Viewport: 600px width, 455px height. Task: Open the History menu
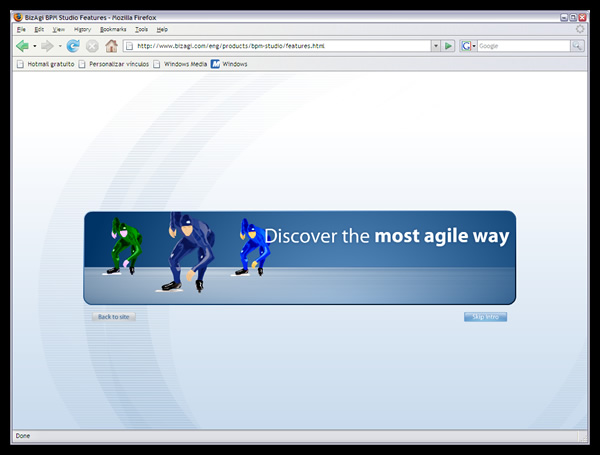point(82,30)
